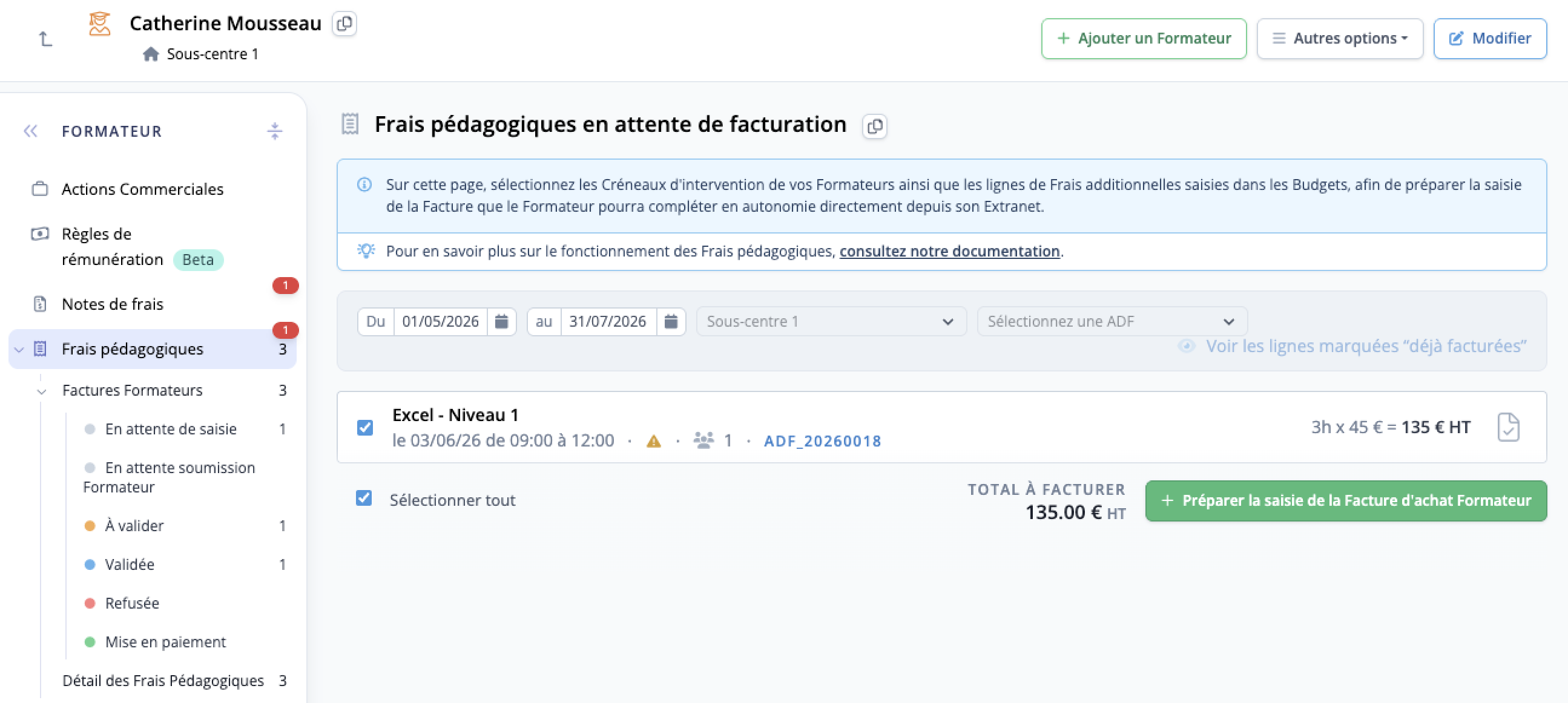The image size is (1568, 703).
Task: Collapse the Factures Formateurs subtree
Action: click(41, 391)
